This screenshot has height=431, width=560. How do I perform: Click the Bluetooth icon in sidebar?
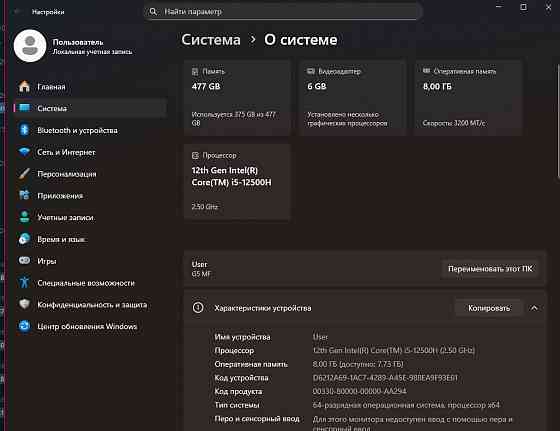(x=24, y=130)
